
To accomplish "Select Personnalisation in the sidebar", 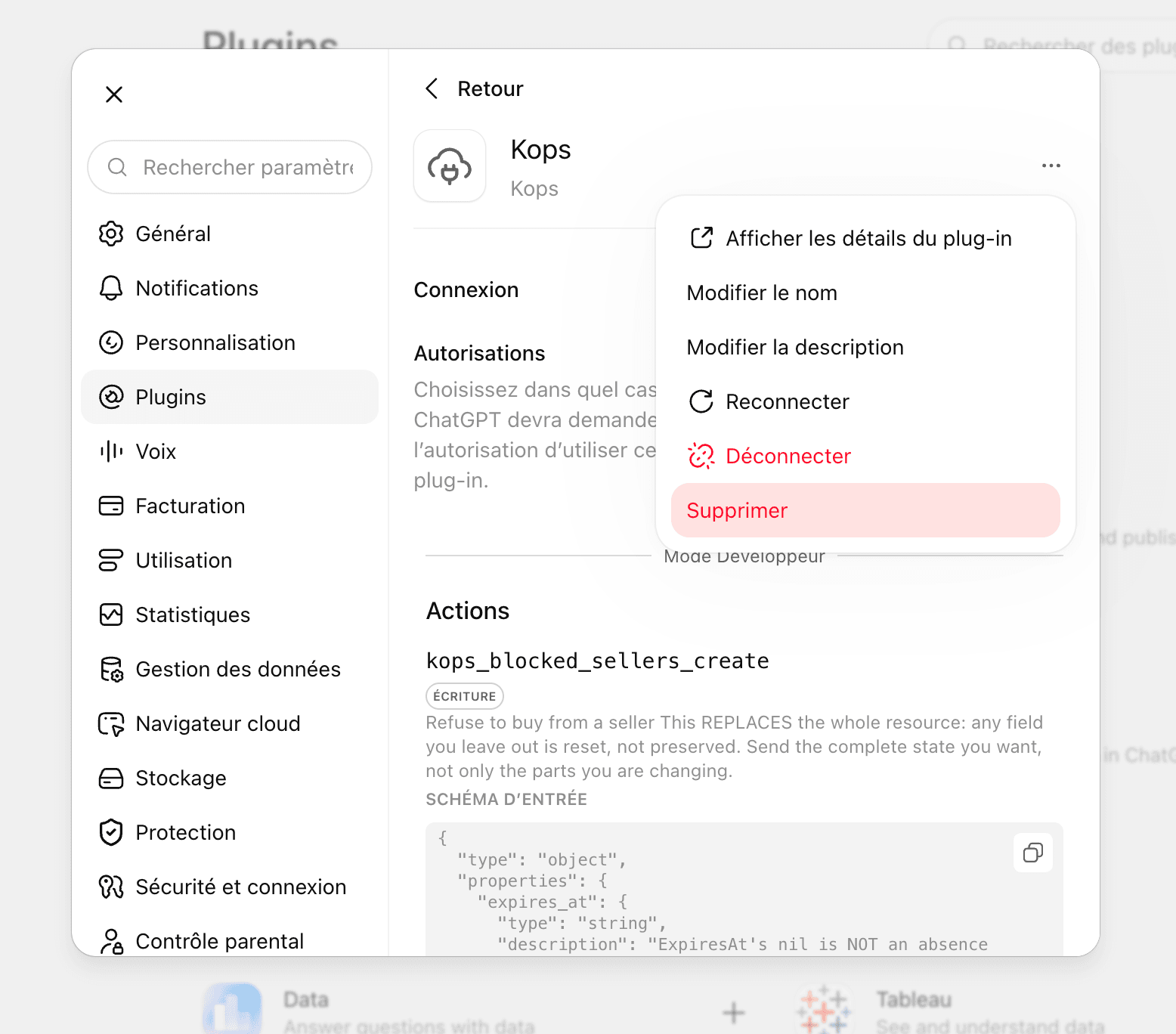I will point(230,342).
